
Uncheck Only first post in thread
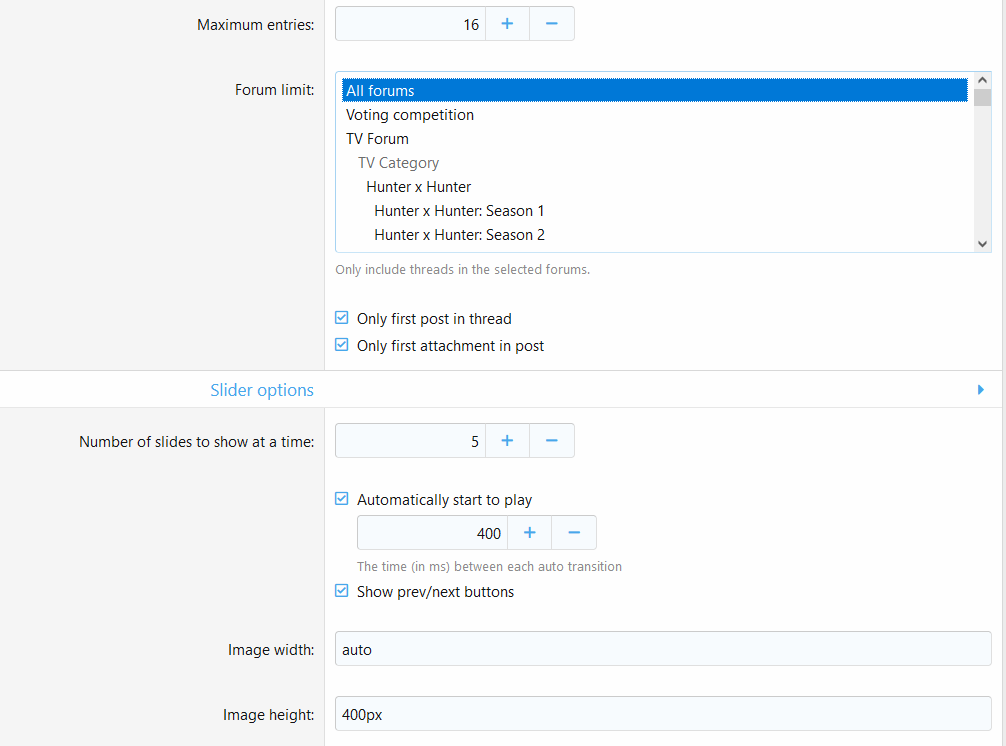point(341,317)
